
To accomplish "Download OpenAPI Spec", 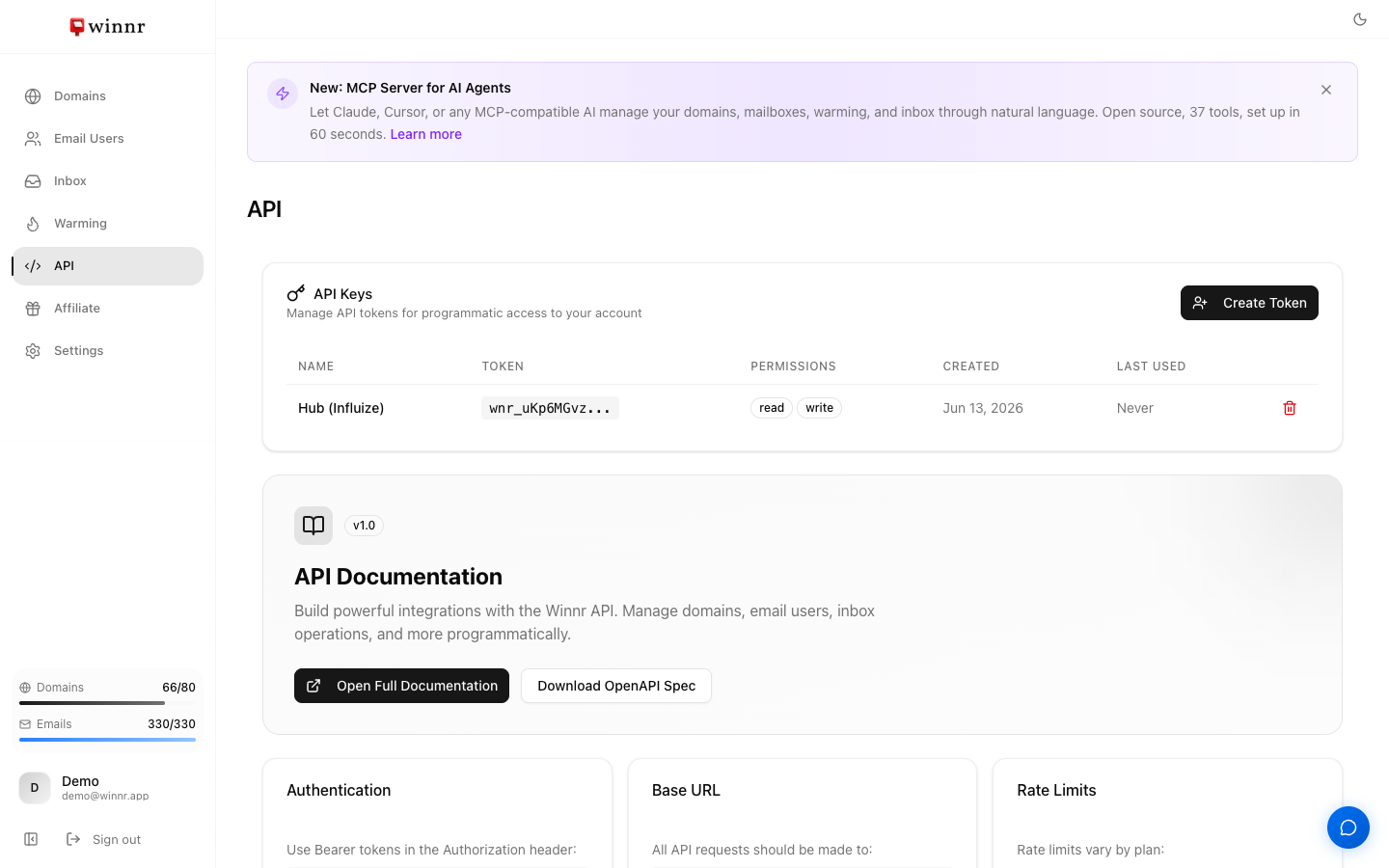I will tap(616, 686).
